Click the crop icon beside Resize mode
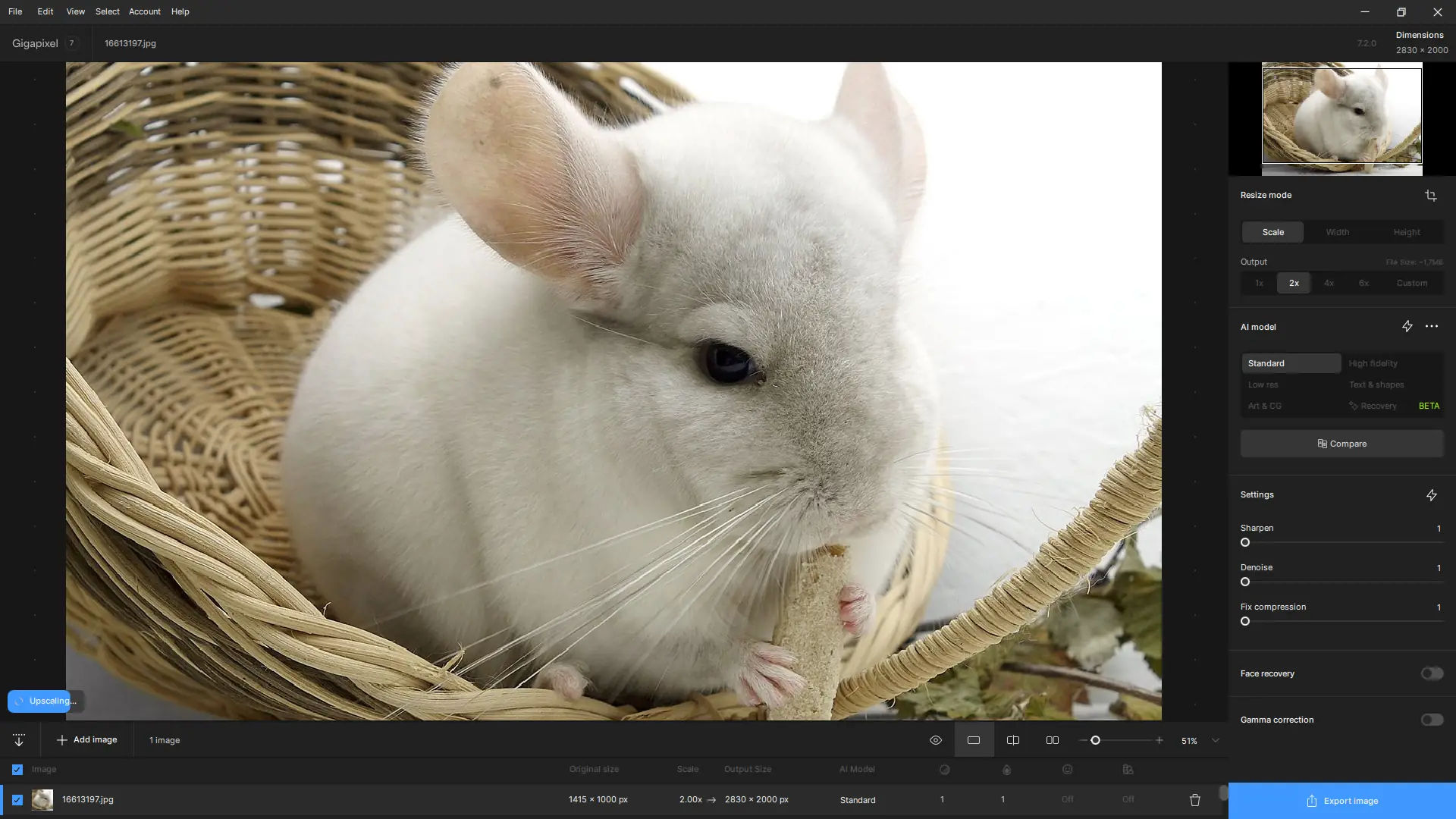 (x=1430, y=196)
